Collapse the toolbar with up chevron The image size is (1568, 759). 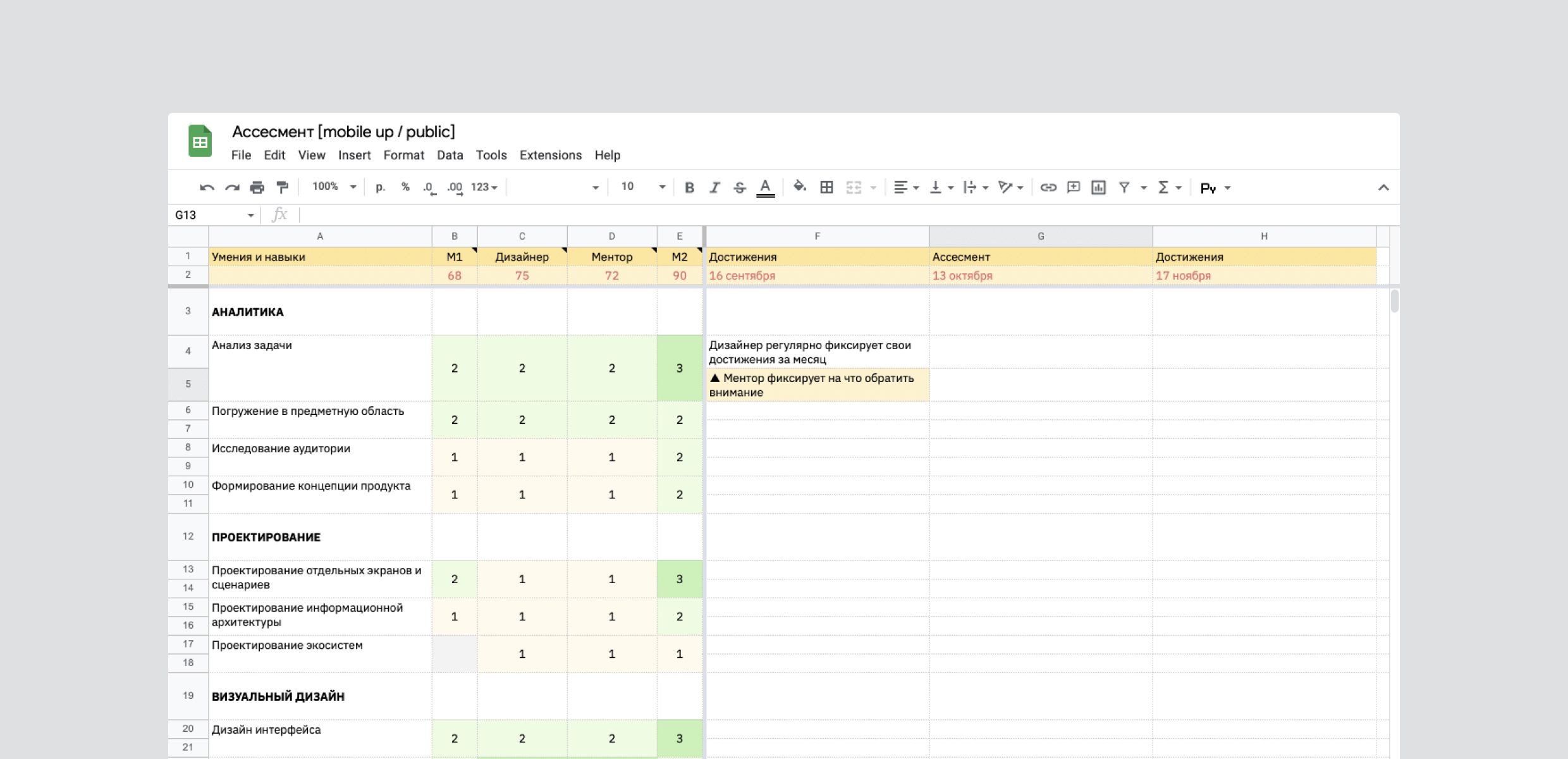click(1383, 187)
